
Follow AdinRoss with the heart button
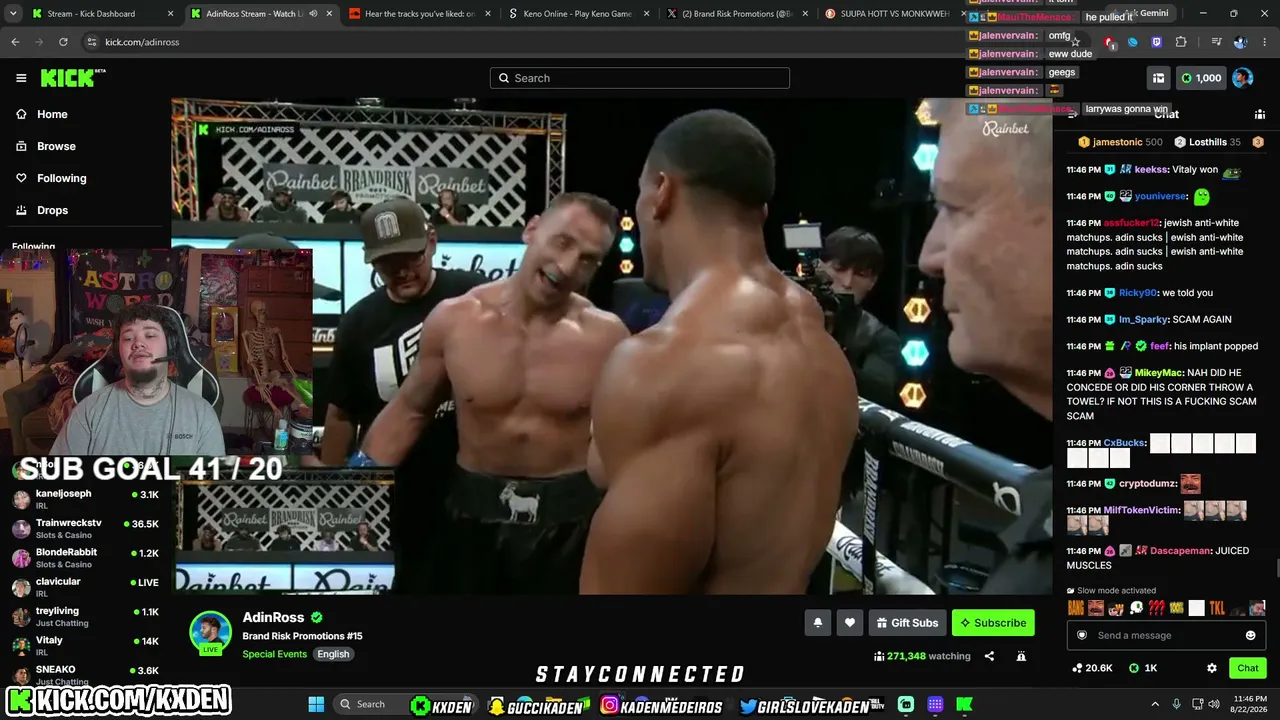pyautogui.click(x=850, y=623)
